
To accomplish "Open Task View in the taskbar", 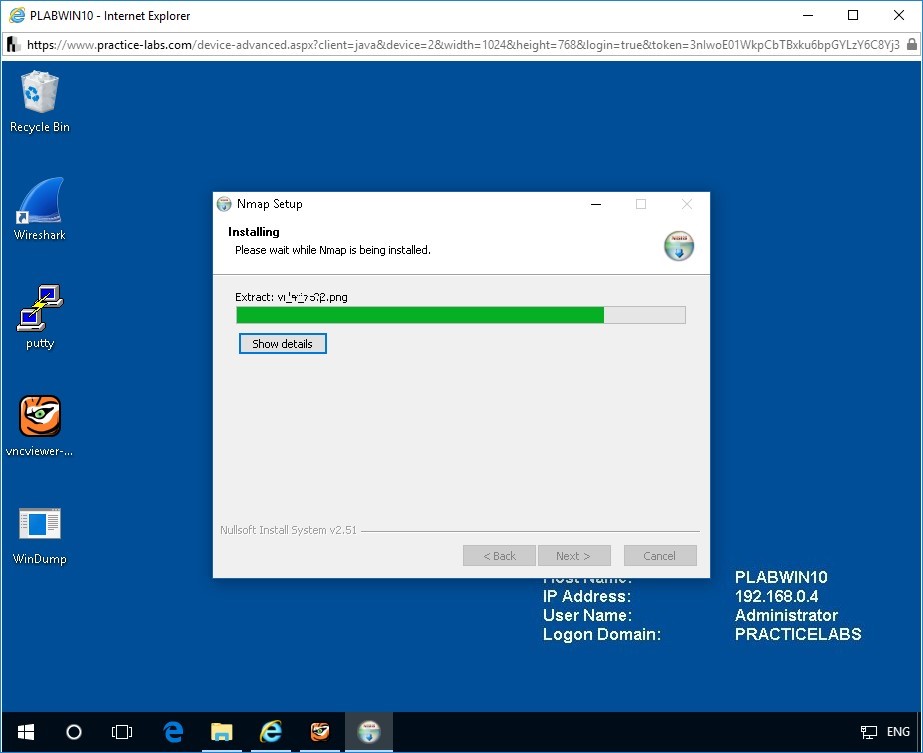I will pyautogui.click(x=122, y=732).
